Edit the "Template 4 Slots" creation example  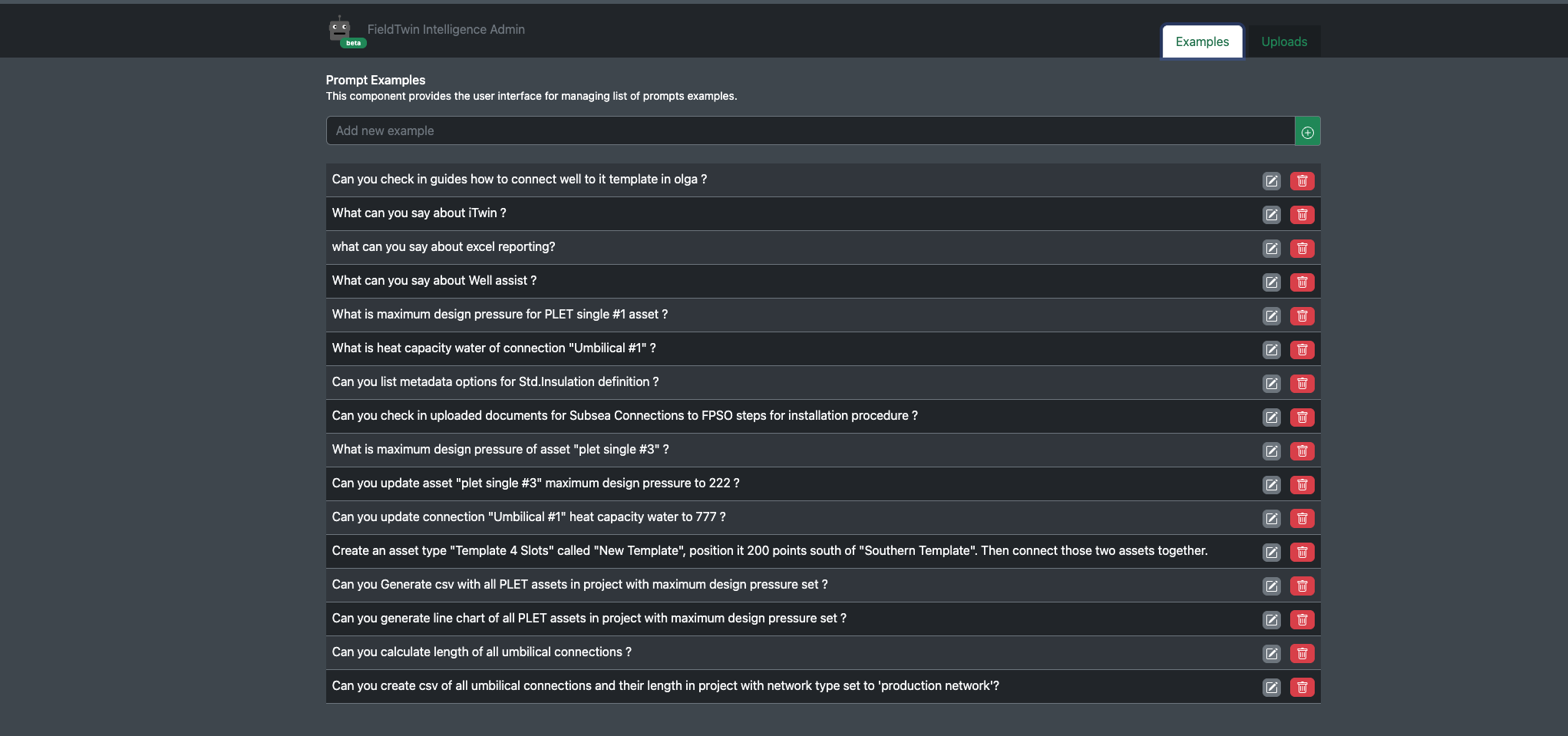tap(1271, 553)
